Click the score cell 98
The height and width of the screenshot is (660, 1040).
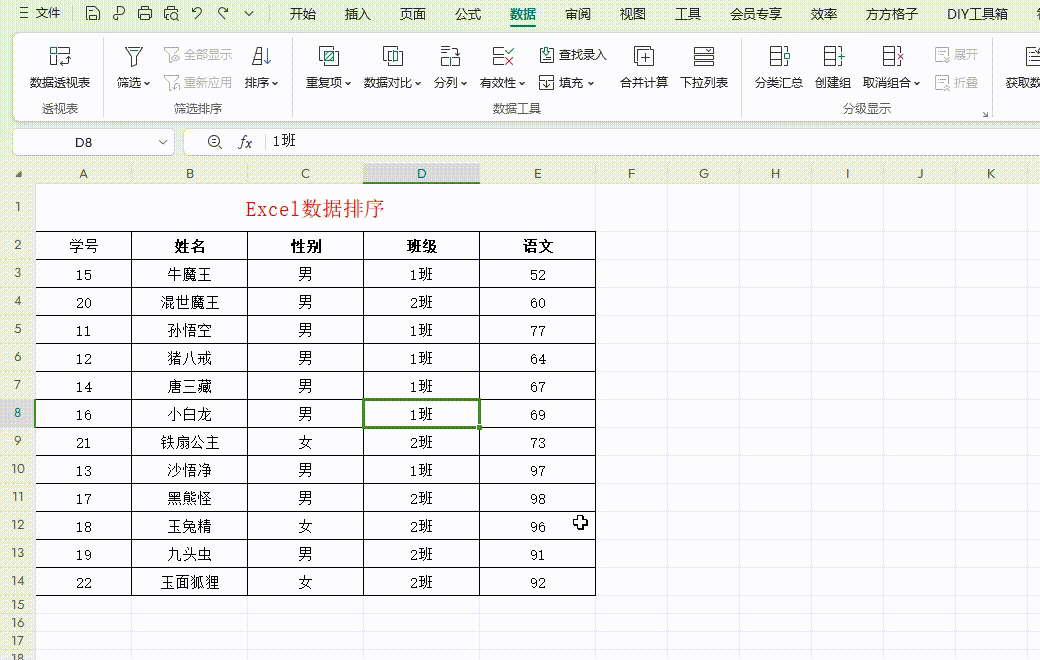coord(537,498)
